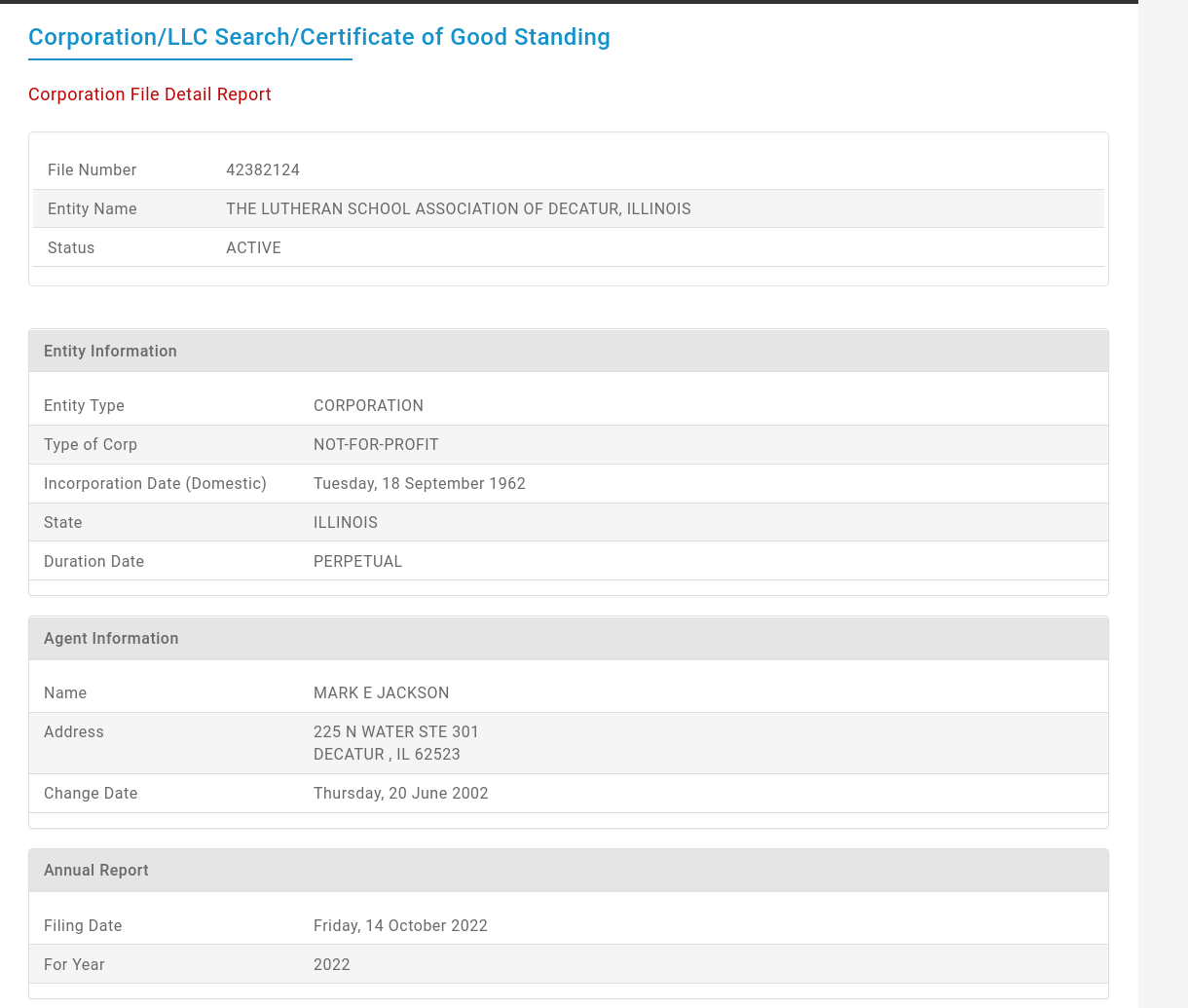Click the filing date 14 October 2022
This screenshot has width=1188, height=1008.
[x=400, y=925]
